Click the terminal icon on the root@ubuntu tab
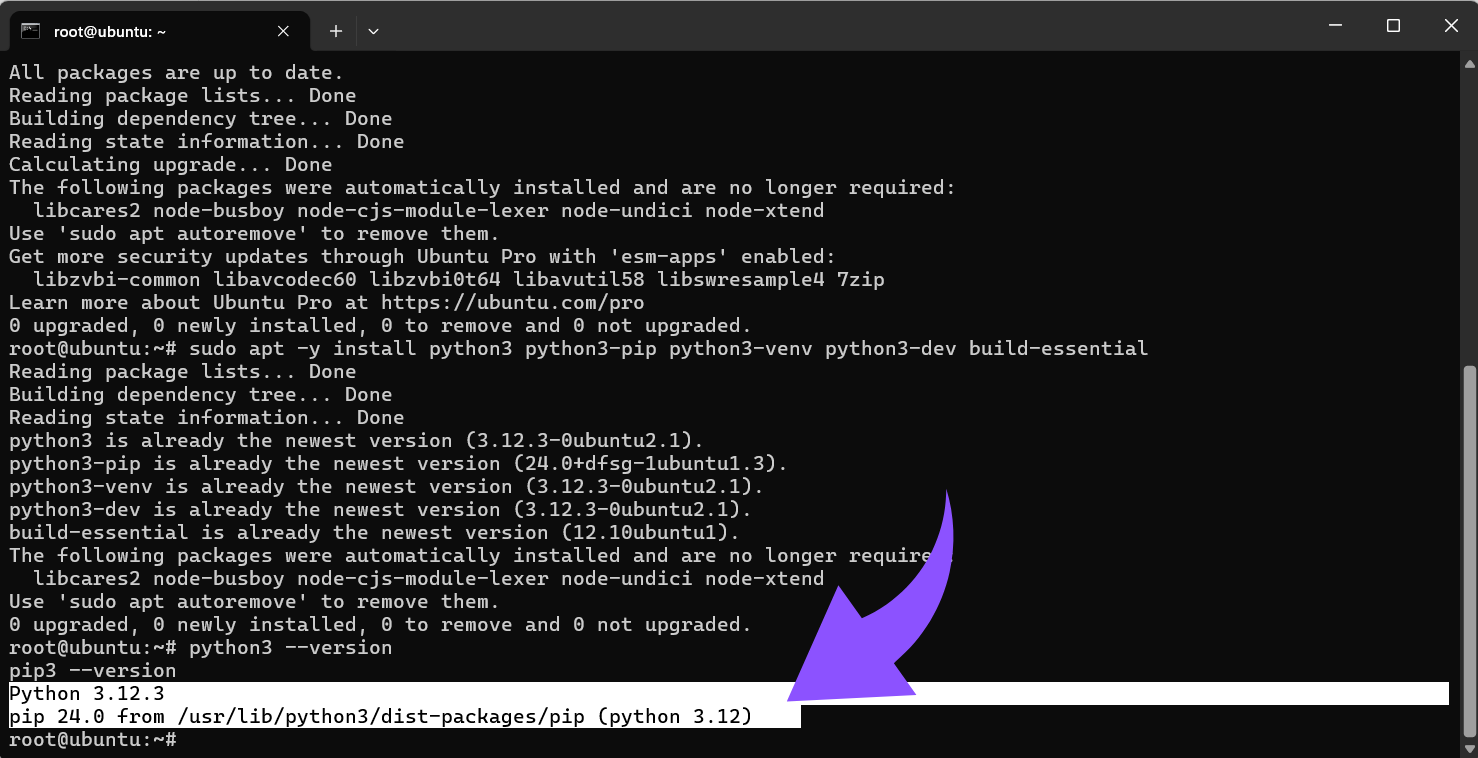Viewport: 1478px width, 758px height. point(30,31)
